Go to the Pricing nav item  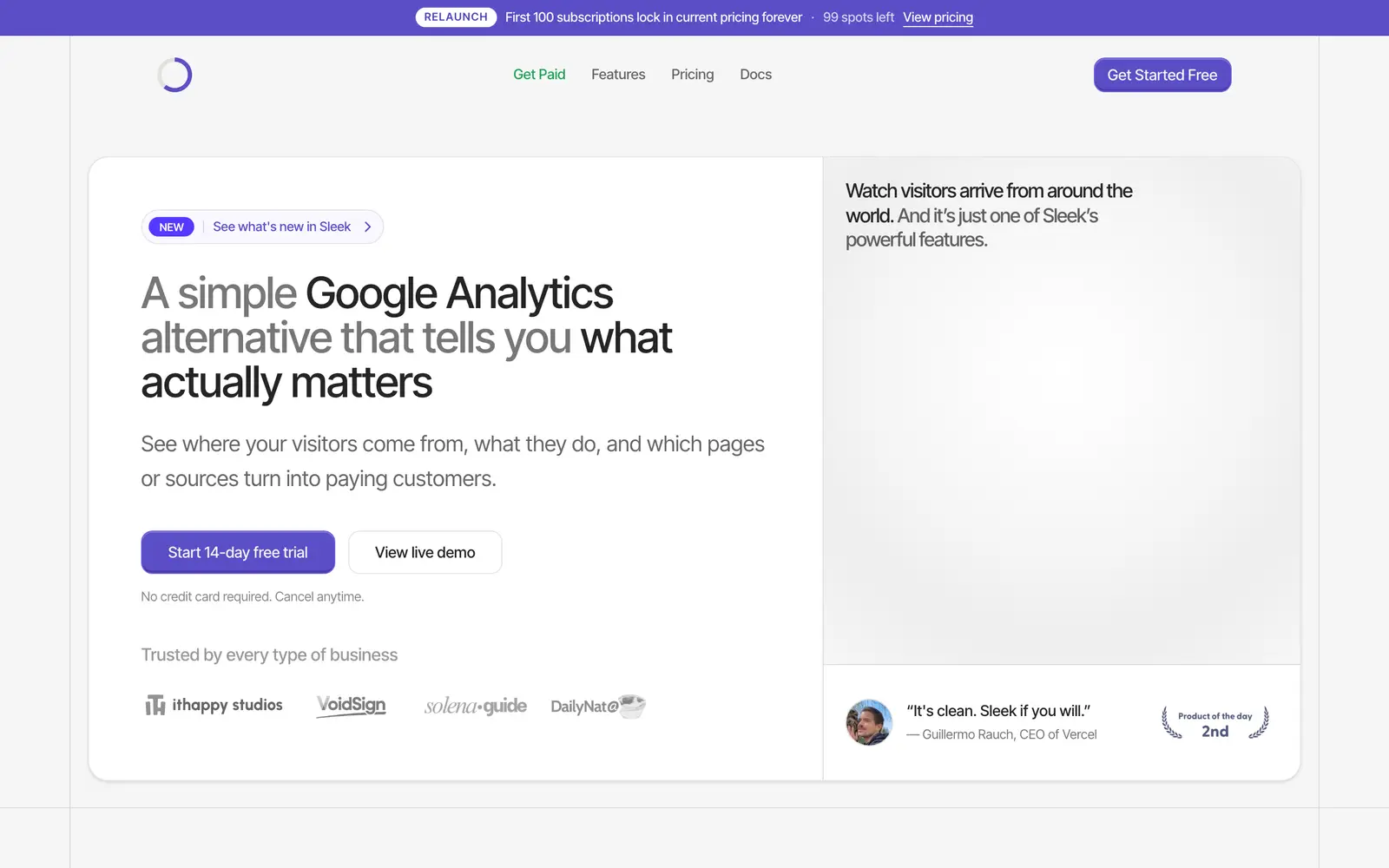point(693,75)
